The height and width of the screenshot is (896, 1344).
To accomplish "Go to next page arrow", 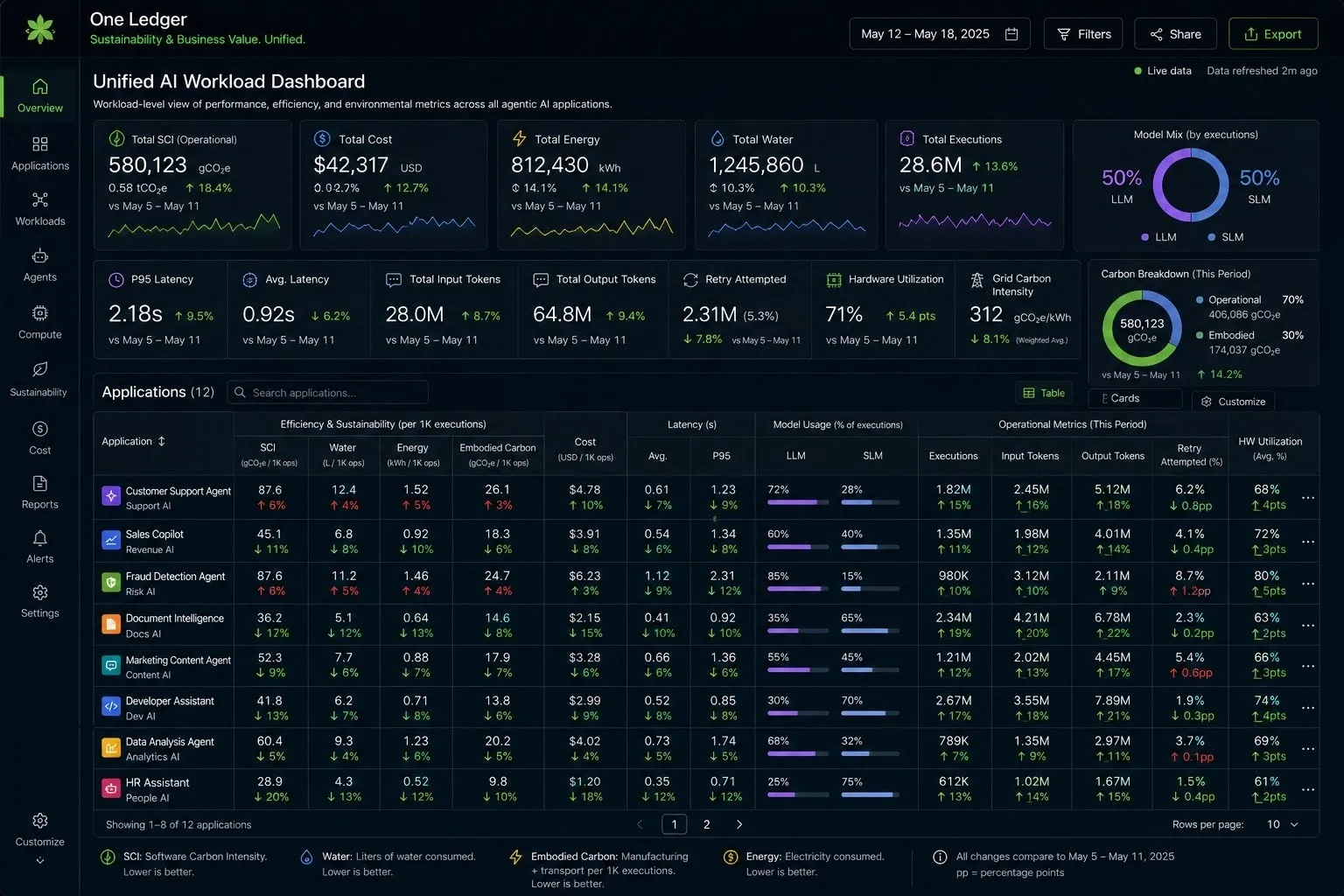I will pyautogui.click(x=739, y=824).
